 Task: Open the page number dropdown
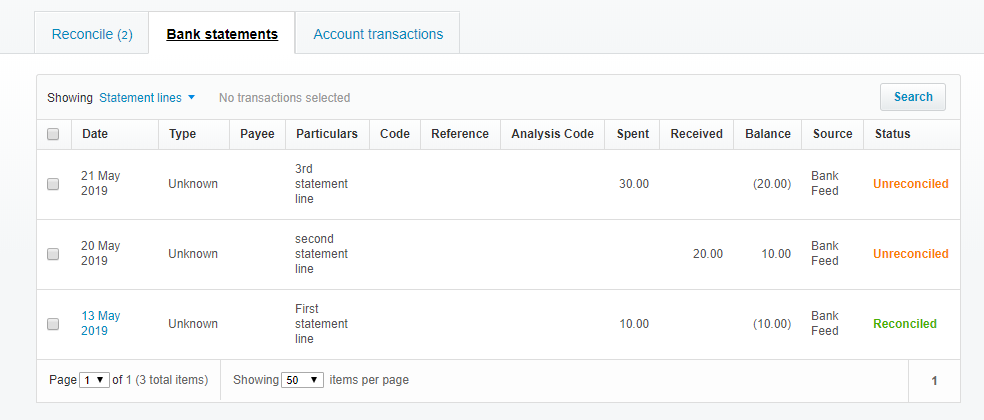pyautogui.click(x=94, y=380)
